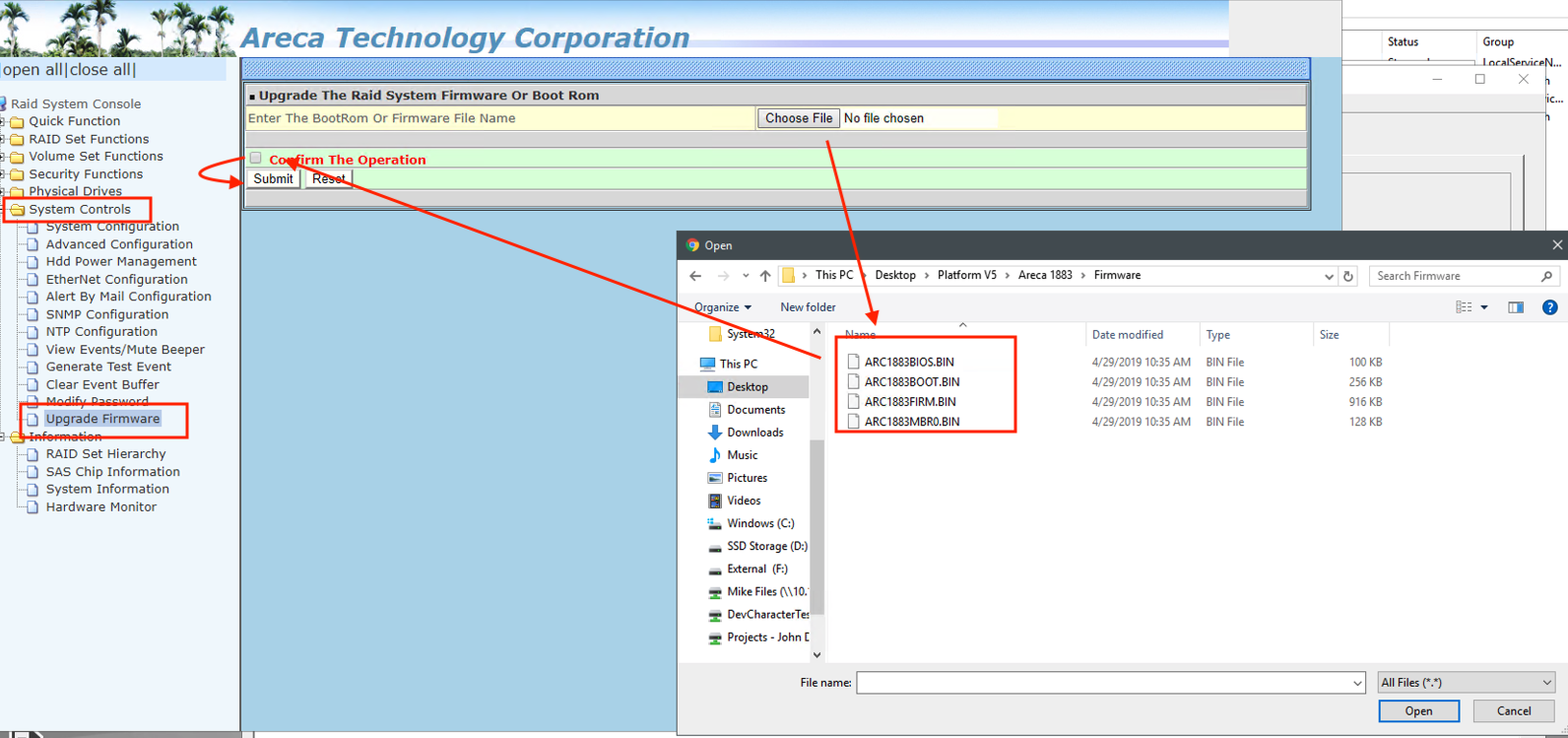The width and height of the screenshot is (1568, 738).
Task: Expand RAID Set Functions folder
Action: click(x=3, y=140)
